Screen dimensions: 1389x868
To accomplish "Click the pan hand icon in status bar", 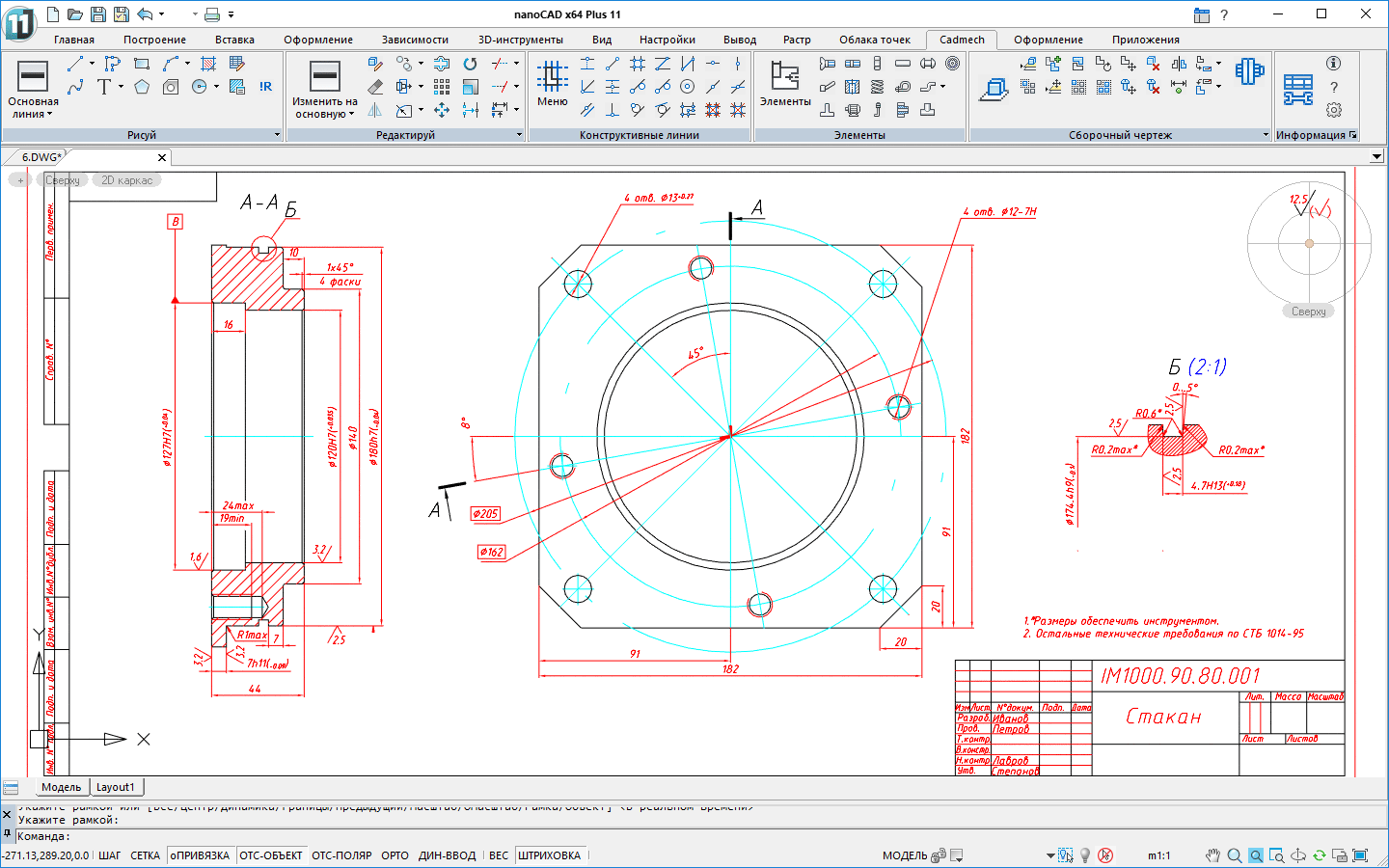I will 1212,855.
